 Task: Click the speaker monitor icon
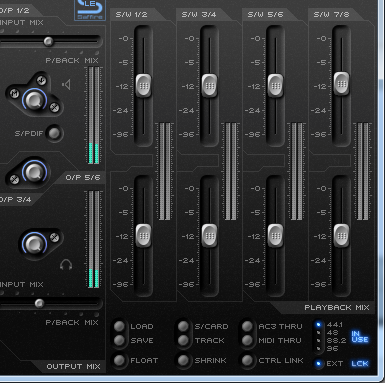coord(66,85)
